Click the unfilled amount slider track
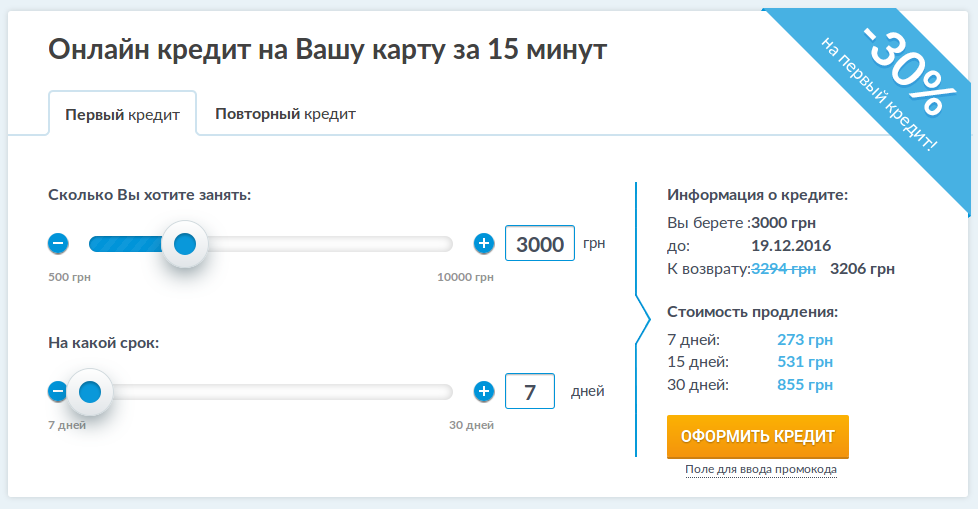The width and height of the screenshot is (978, 509). pos(330,244)
